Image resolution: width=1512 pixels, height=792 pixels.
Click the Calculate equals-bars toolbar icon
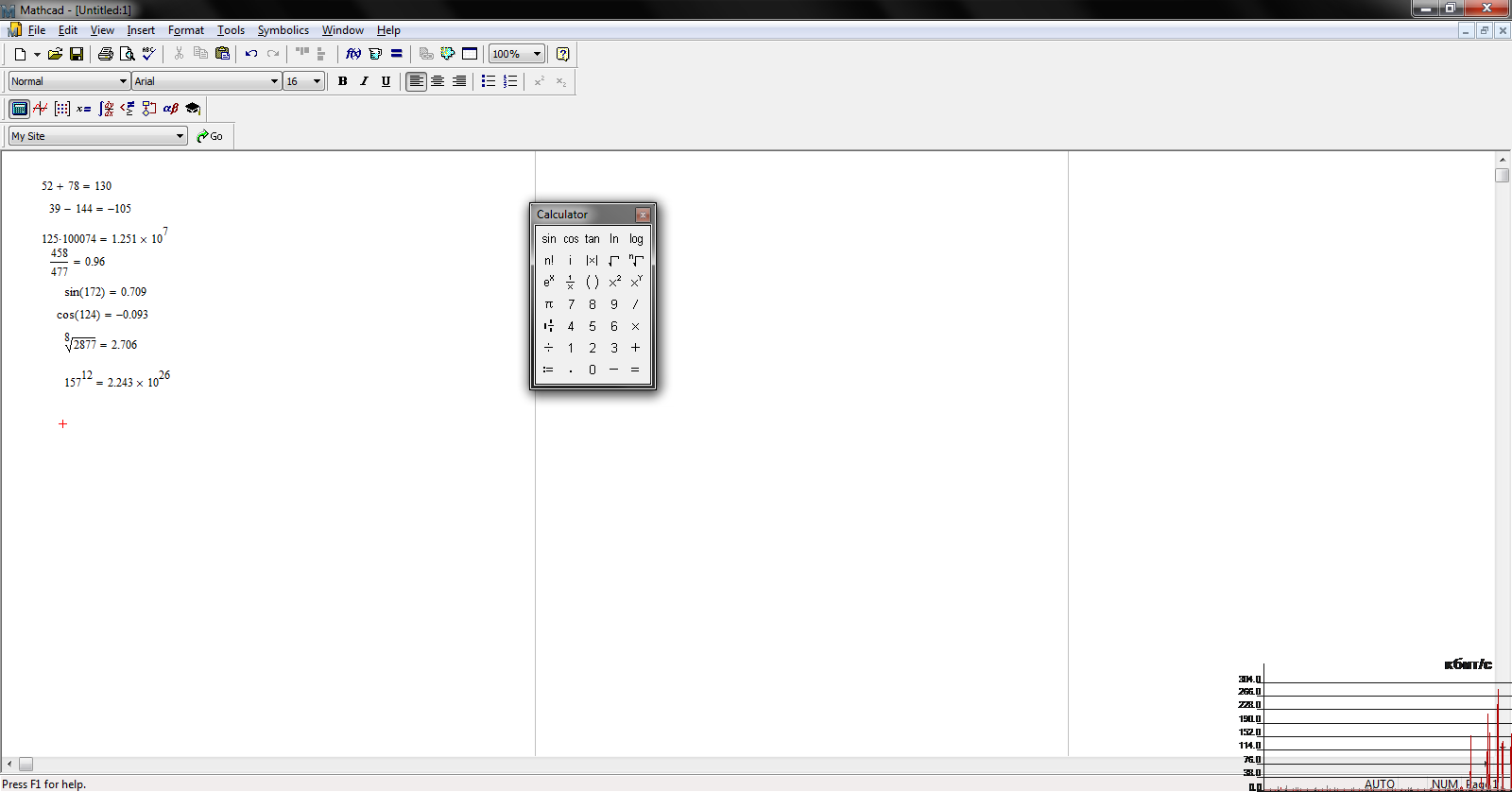(397, 54)
